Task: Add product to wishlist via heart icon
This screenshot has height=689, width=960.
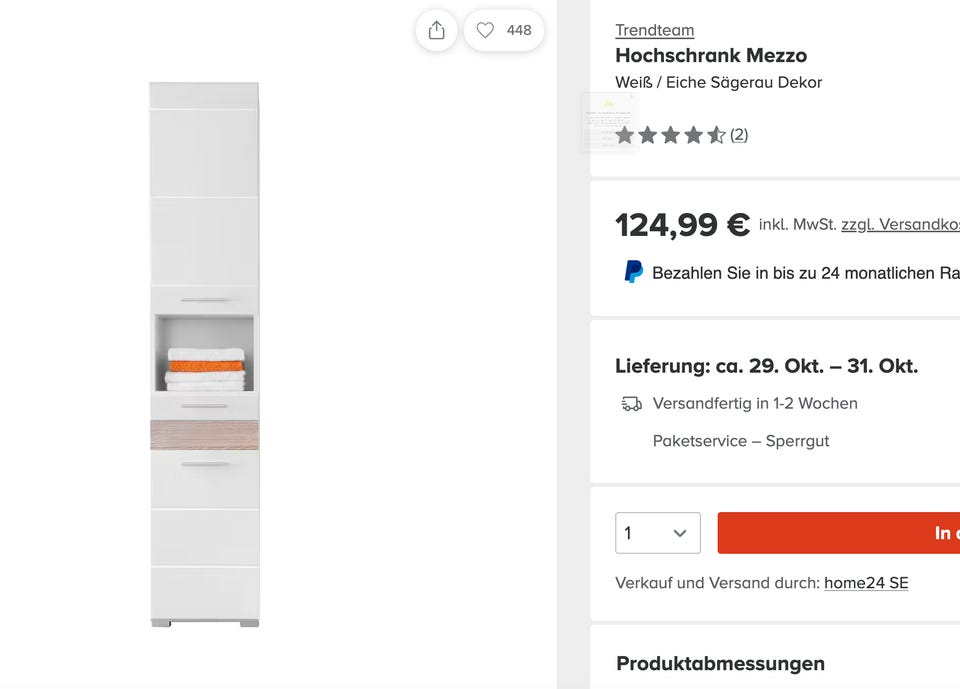Action: point(485,31)
